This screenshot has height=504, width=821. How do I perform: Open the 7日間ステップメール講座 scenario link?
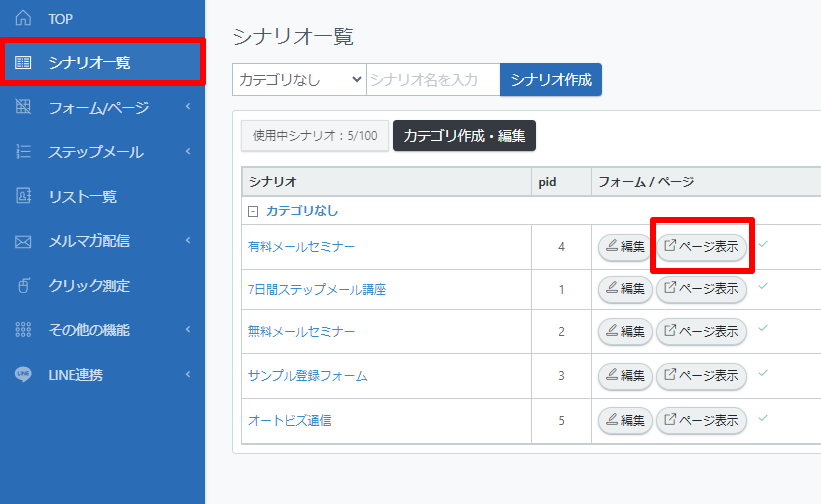317,290
